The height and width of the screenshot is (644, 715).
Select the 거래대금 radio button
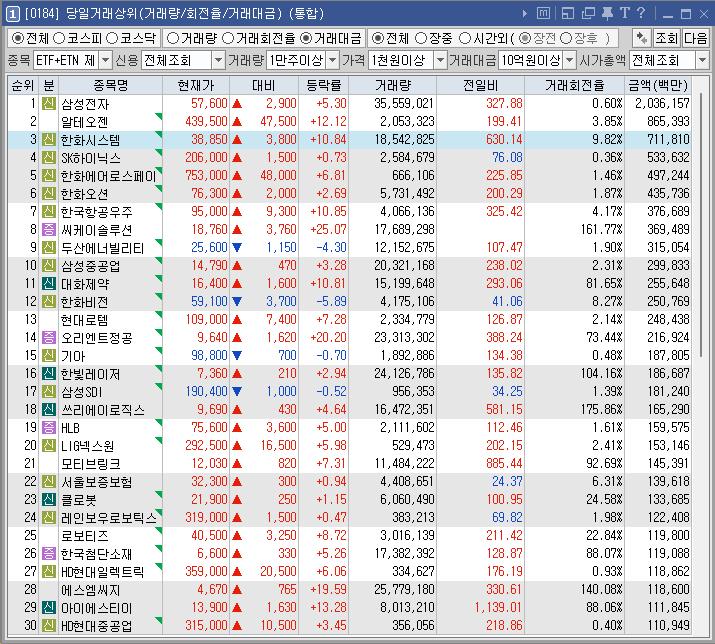[307, 38]
